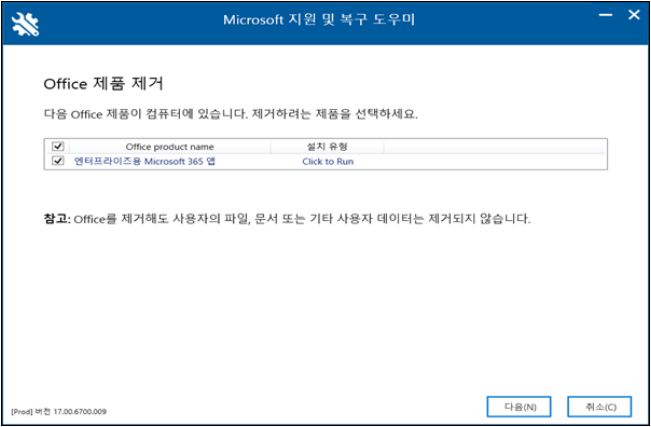Image resolution: width=651 pixels, height=427 pixels.
Task: Click the version text 17.00.6700.009
Action: 80,412
